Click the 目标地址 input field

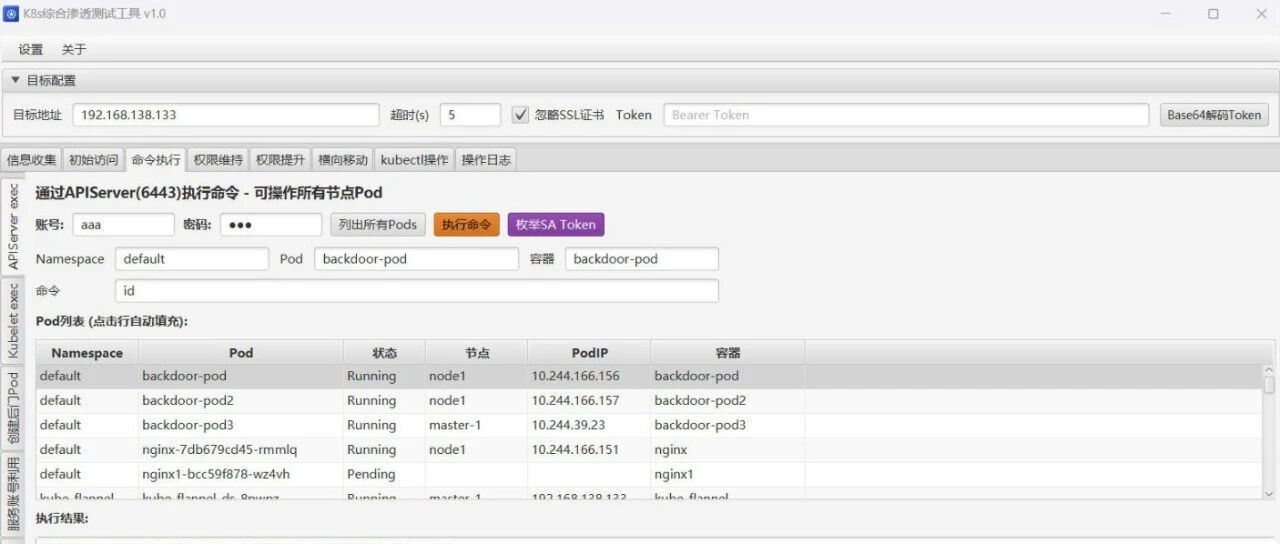(x=226, y=115)
